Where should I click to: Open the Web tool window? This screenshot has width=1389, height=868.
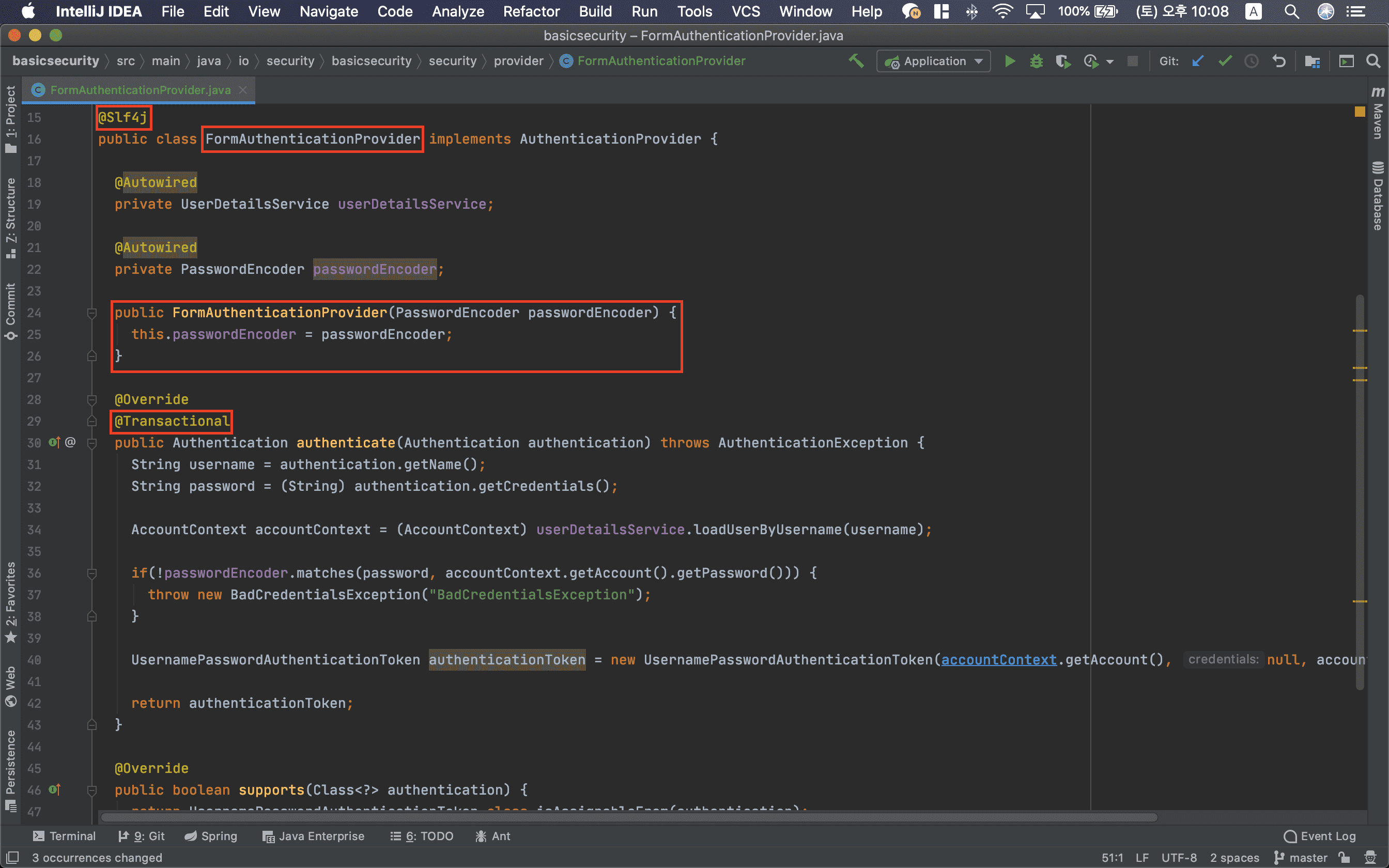tap(10, 687)
